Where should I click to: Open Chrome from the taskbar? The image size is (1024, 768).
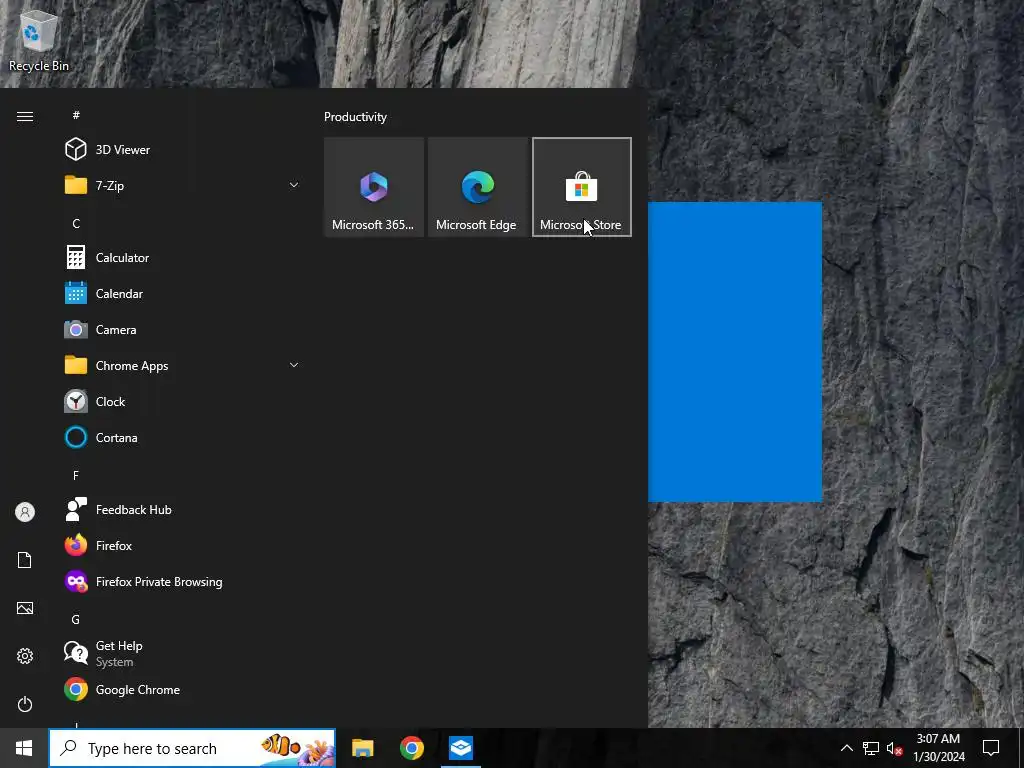412,748
